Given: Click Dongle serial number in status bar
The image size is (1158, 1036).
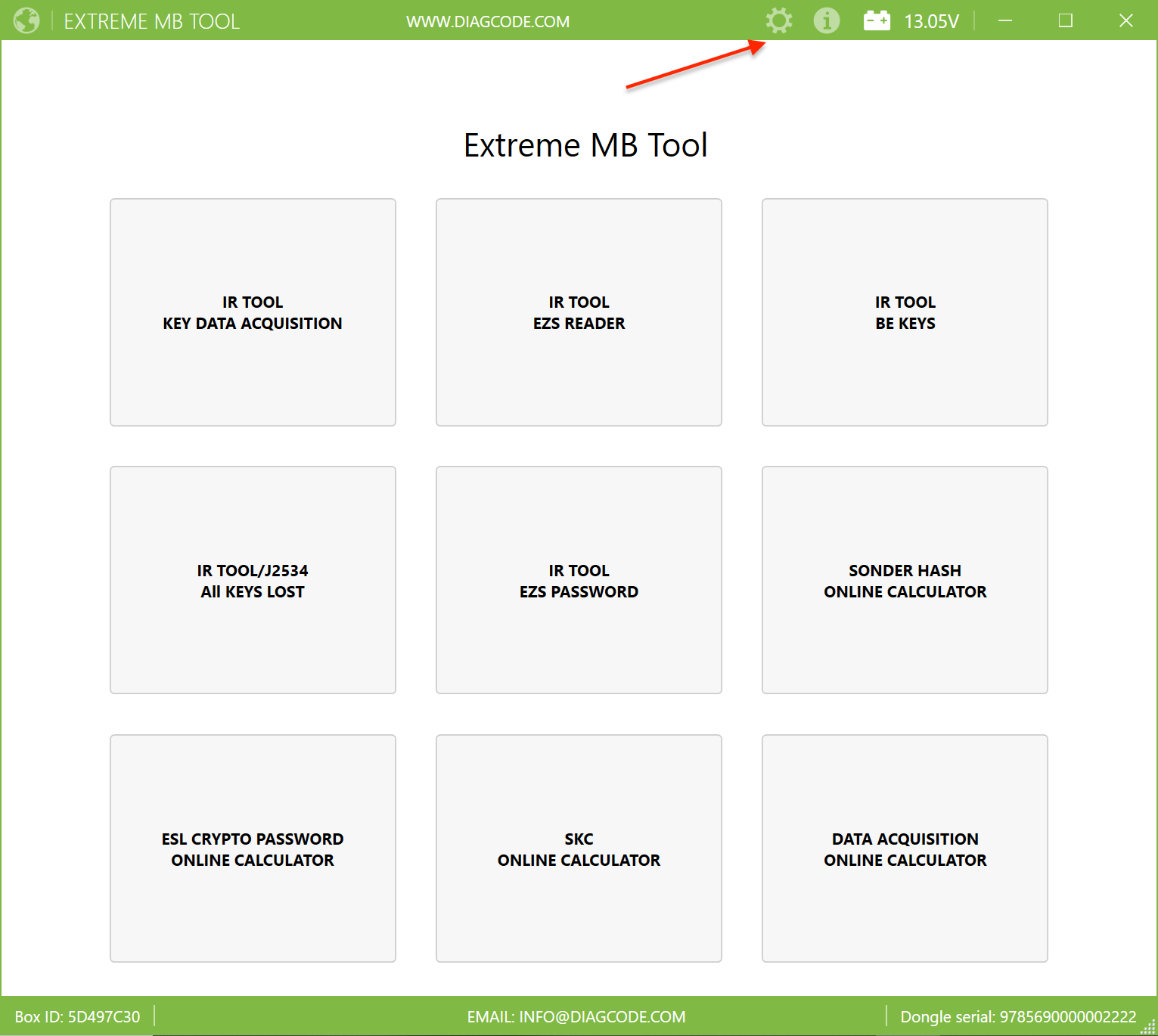Looking at the screenshot, I should [x=1018, y=1017].
